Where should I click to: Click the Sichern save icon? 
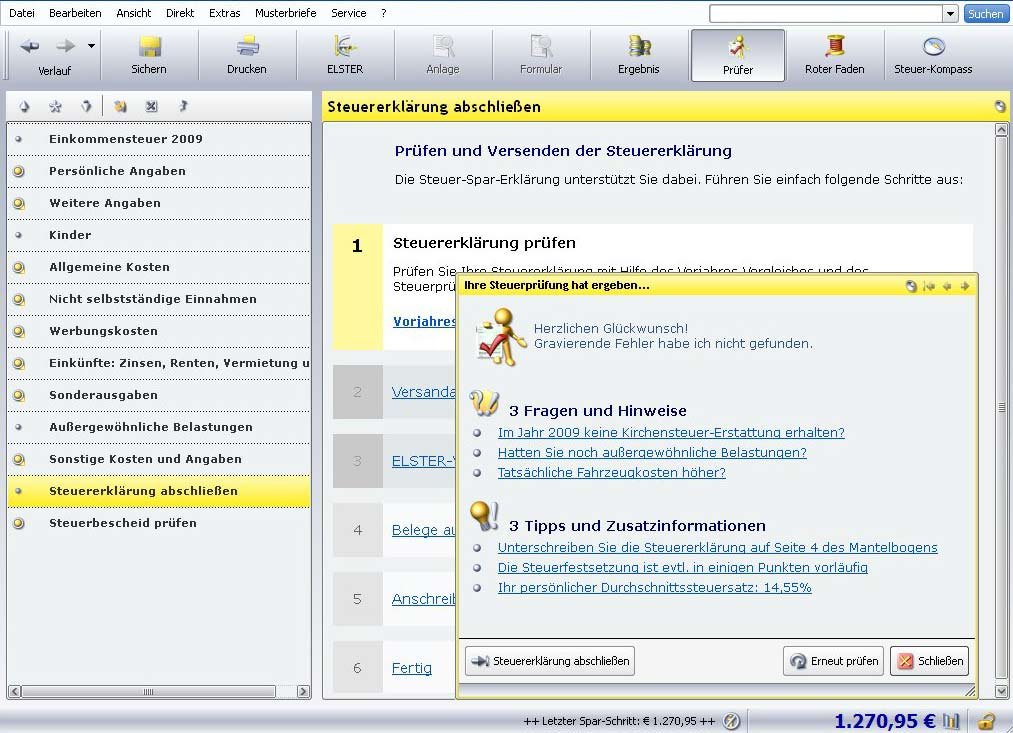(x=149, y=46)
